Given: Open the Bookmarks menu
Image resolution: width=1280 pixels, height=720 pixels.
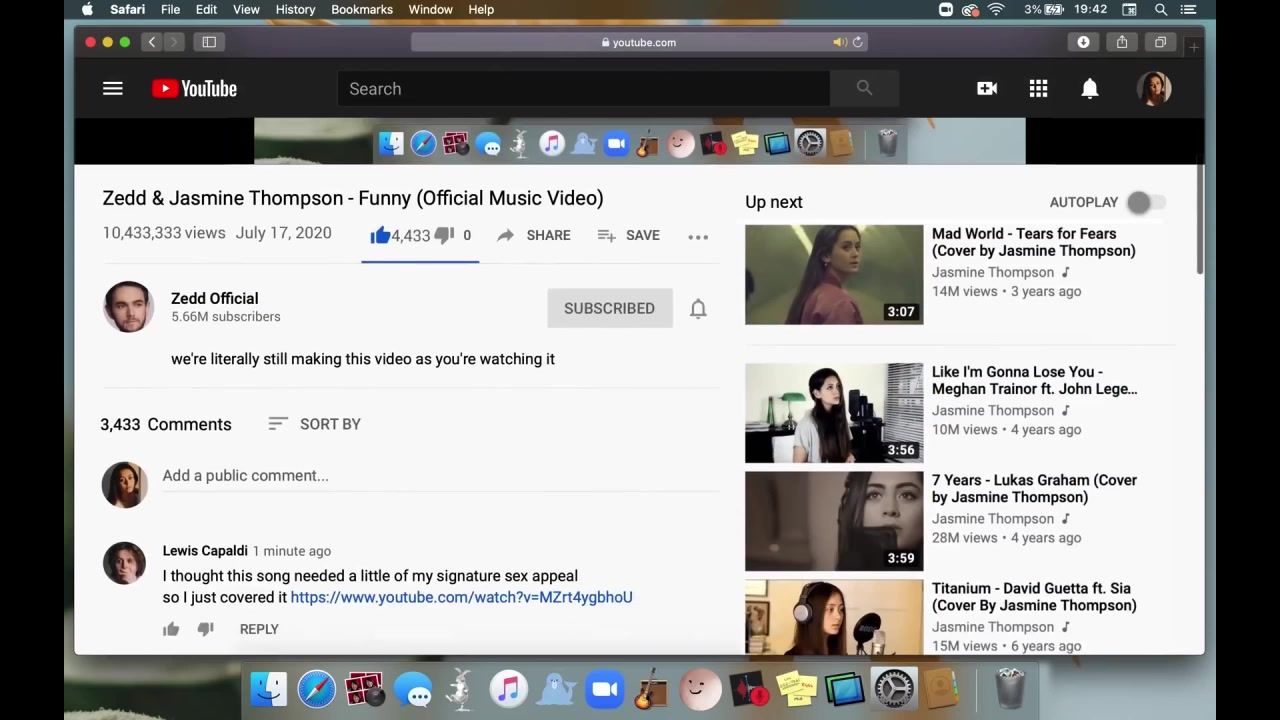Looking at the screenshot, I should pos(362,9).
